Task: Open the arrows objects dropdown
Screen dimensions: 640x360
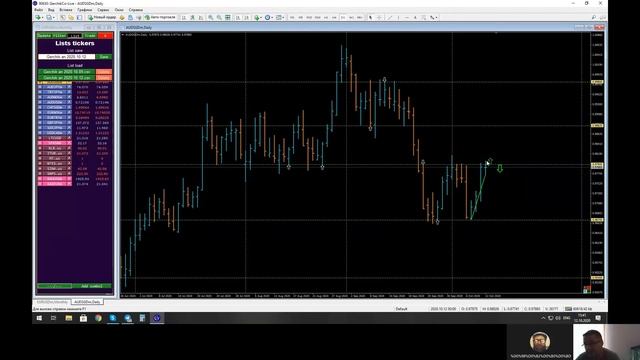Action: [434, 18]
